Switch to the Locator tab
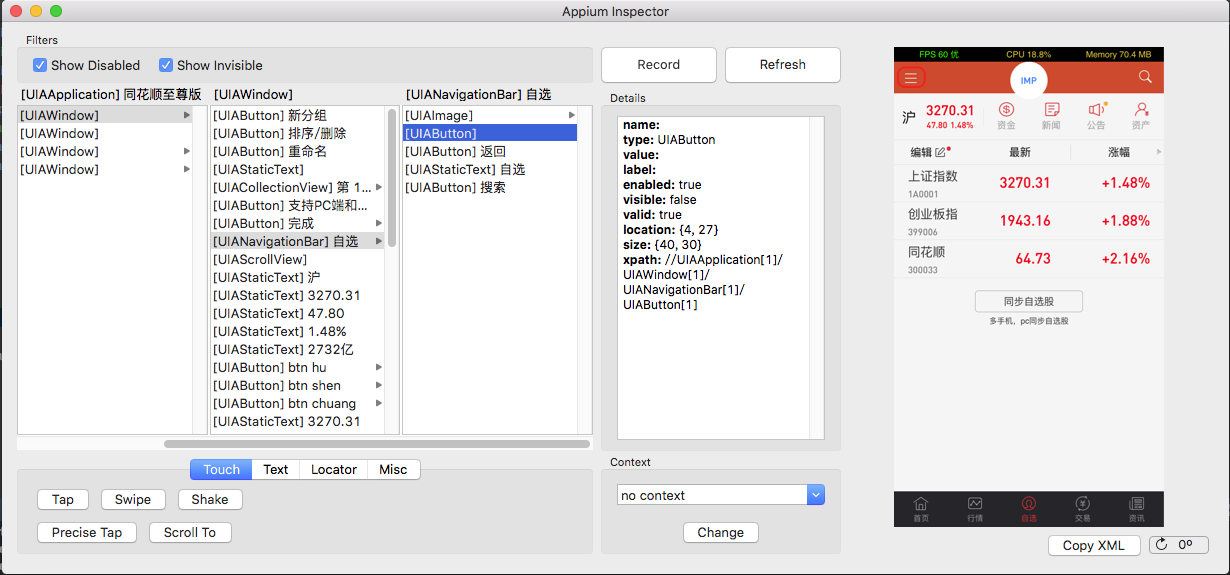This screenshot has width=1230, height=575. 334,469
